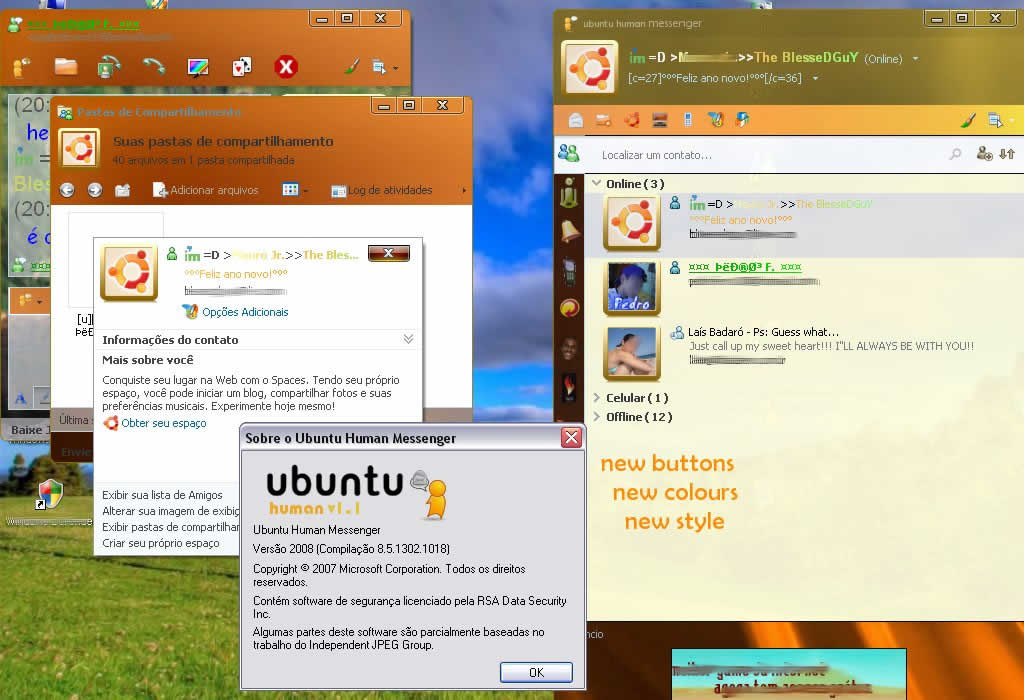The image size is (1024, 700).
Task: Close the Sobre o Ubuntu Human Messenger dialog
Action: pos(571,438)
